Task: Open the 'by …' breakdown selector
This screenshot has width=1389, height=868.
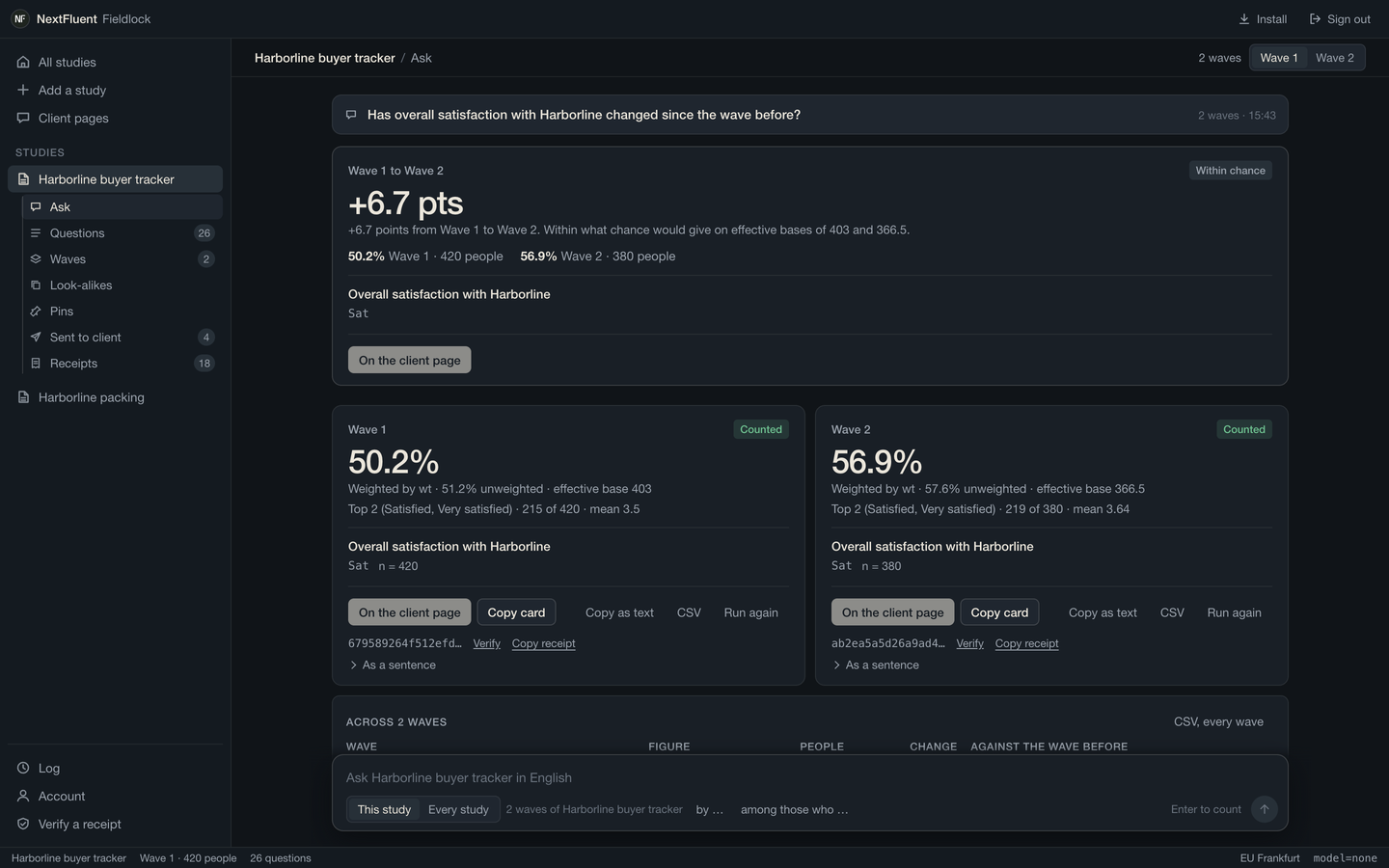Action: 710,809
